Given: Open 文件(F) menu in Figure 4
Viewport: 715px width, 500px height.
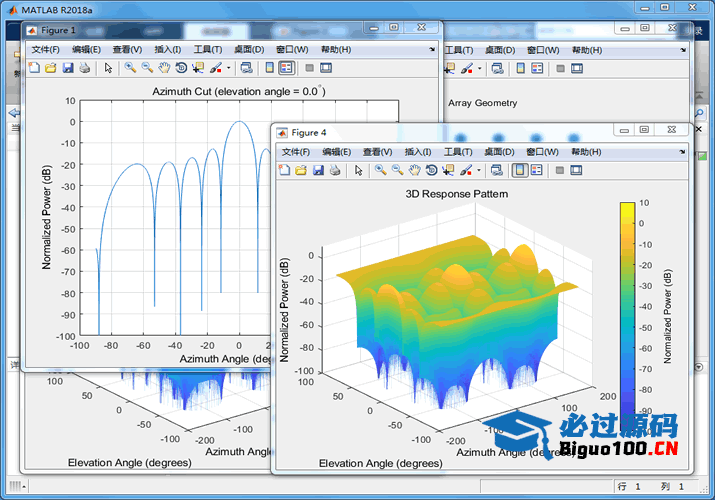Looking at the screenshot, I should pos(296,152).
